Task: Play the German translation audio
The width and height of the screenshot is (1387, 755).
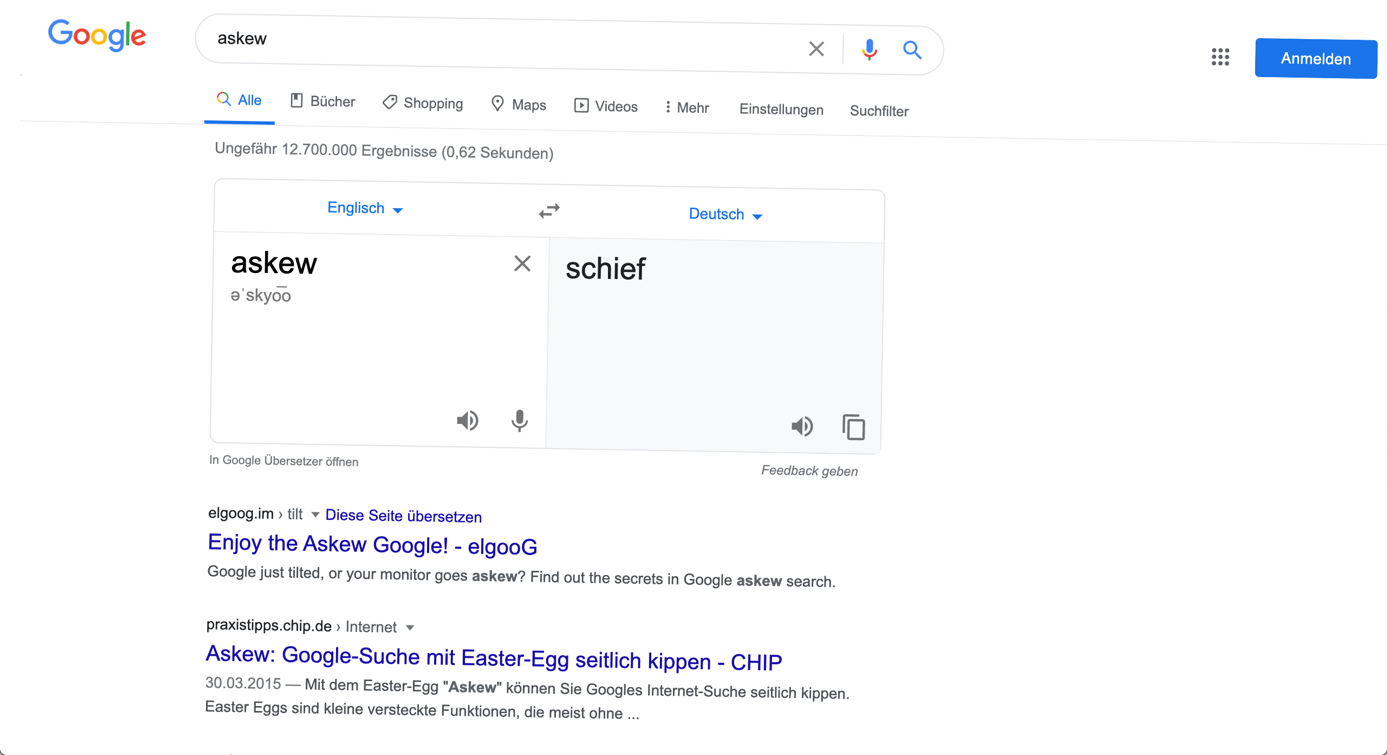Action: pos(802,427)
